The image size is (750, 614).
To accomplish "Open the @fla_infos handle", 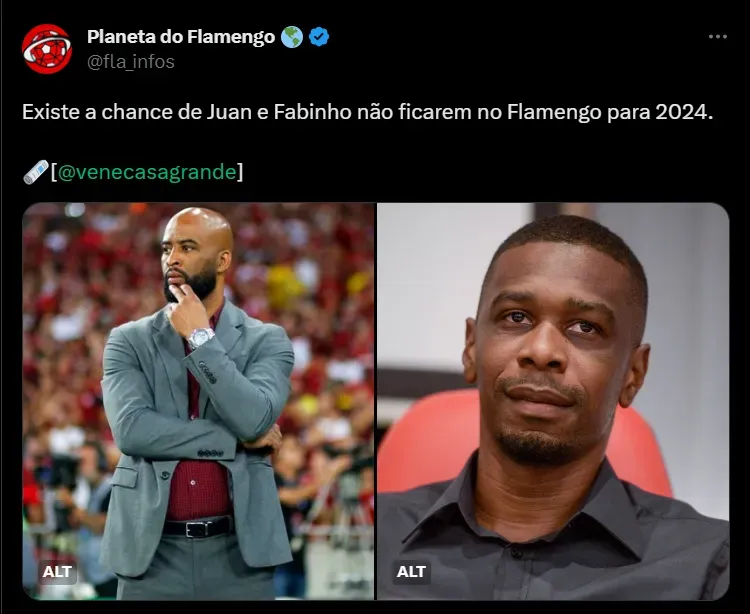I will tap(131, 62).
